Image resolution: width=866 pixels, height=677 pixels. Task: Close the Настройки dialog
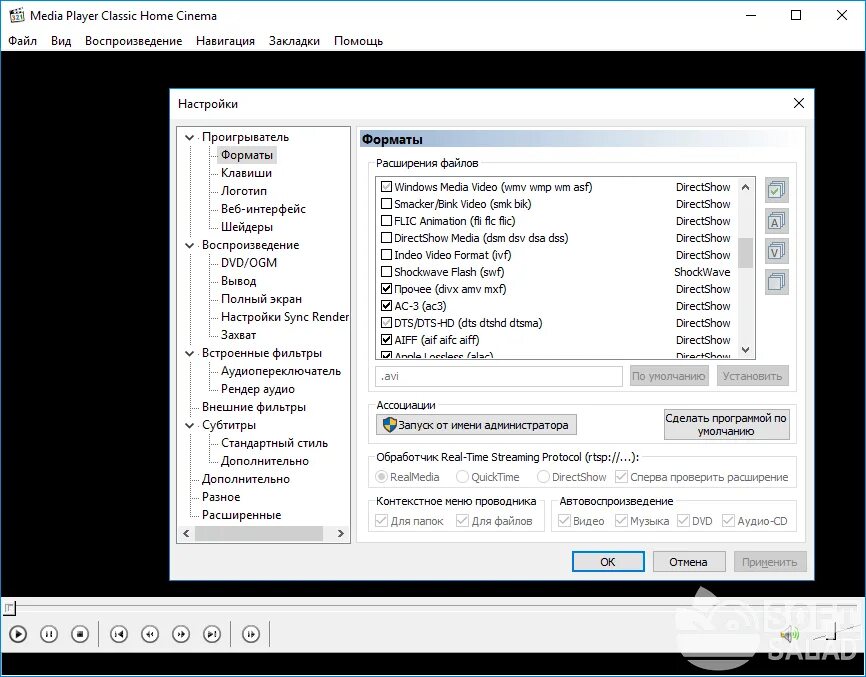(x=799, y=103)
